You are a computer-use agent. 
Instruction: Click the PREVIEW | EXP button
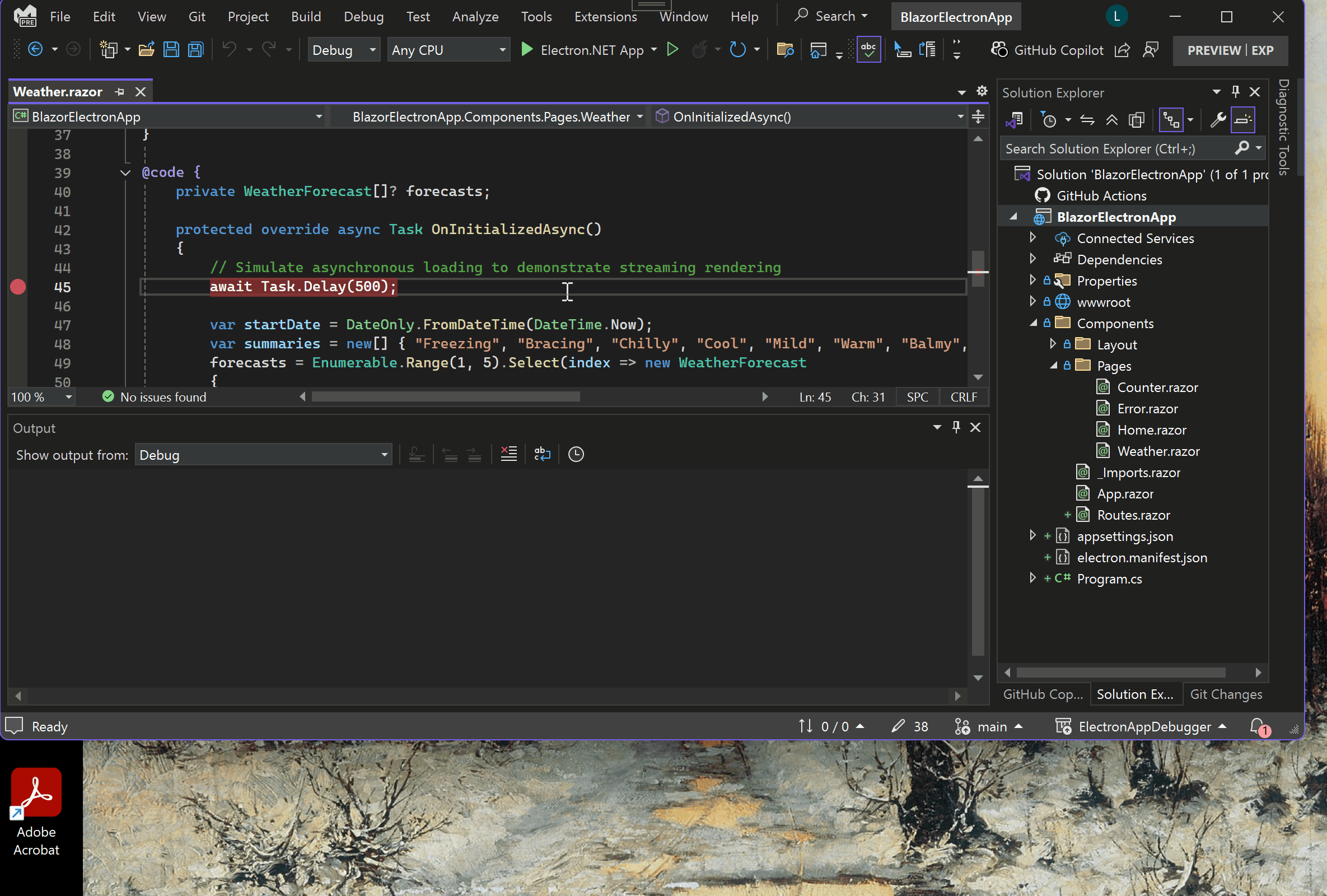tap(1230, 50)
